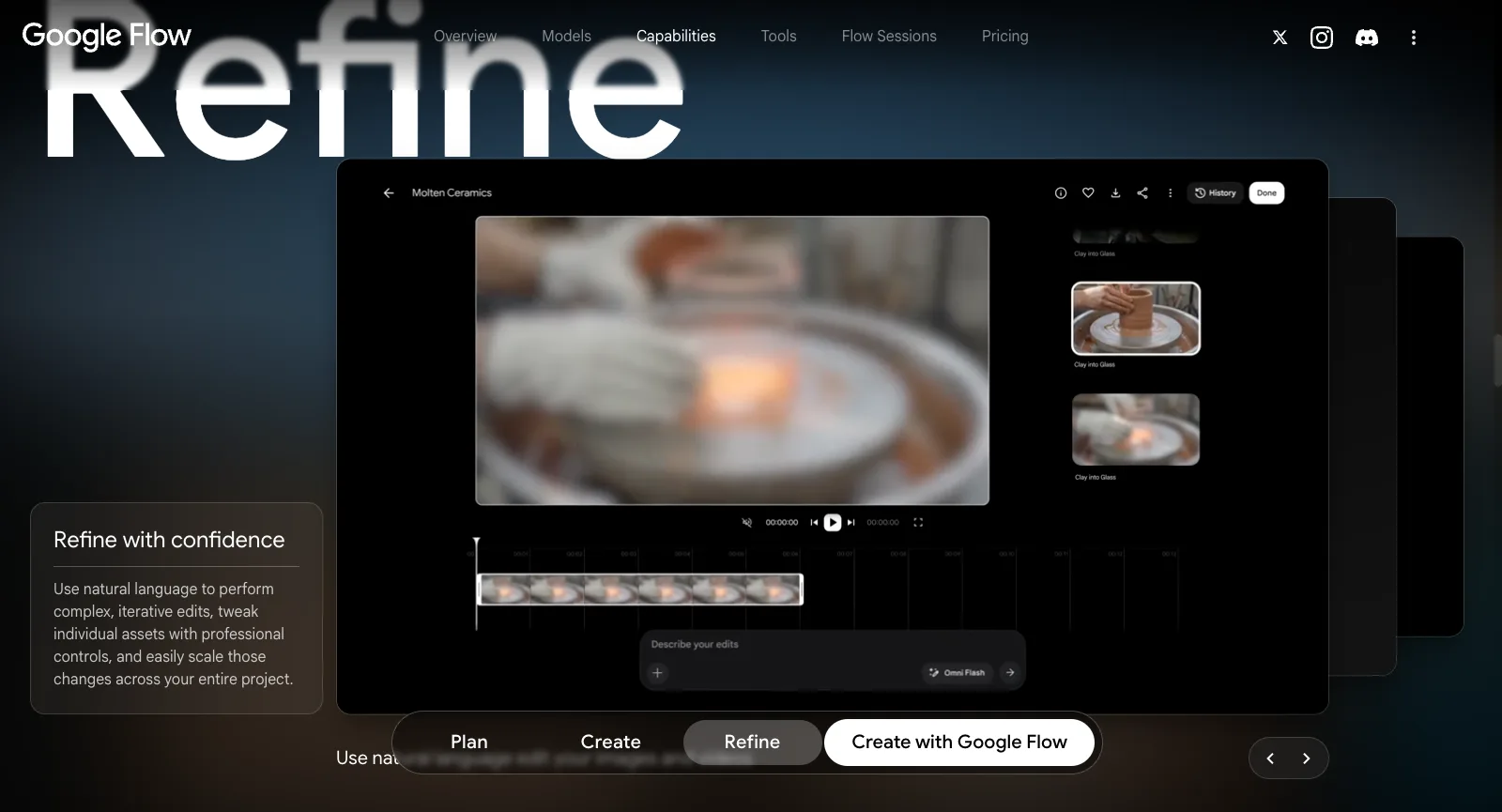Enter fullscreen video preview
The height and width of the screenshot is (812, 1502).
coord(918,523)
